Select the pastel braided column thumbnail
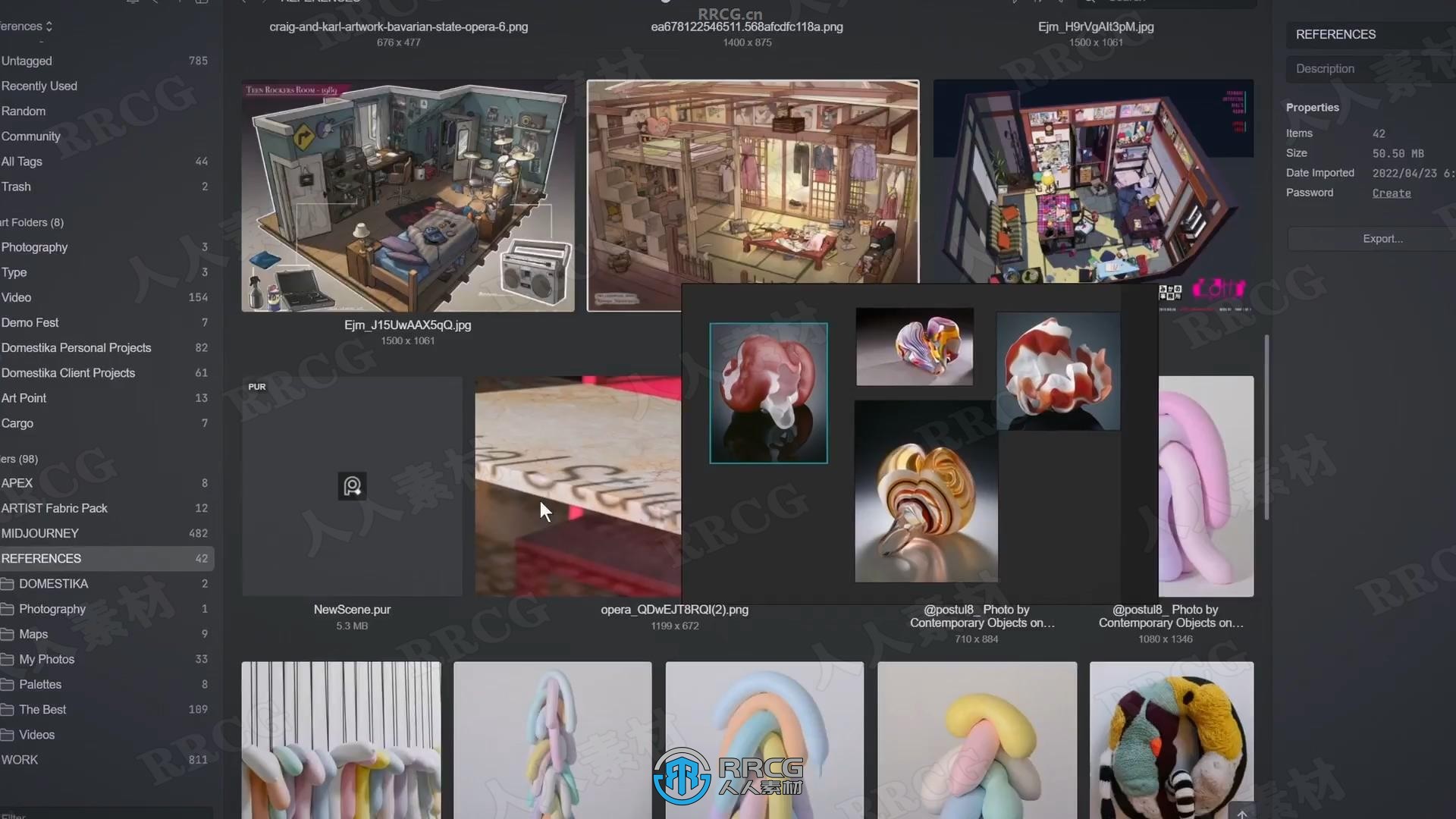 553,740
